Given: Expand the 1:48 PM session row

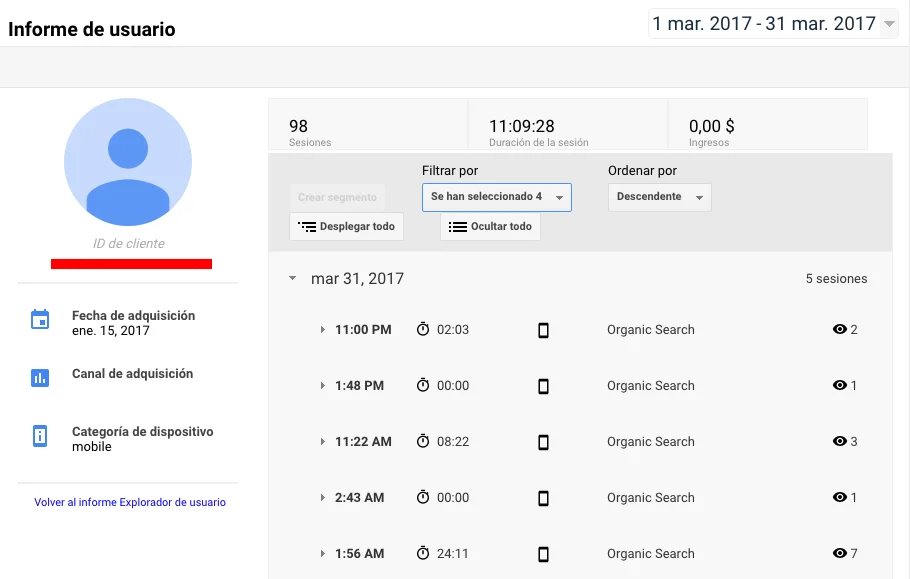Looking at the screenshot, I should click(322, 386).
